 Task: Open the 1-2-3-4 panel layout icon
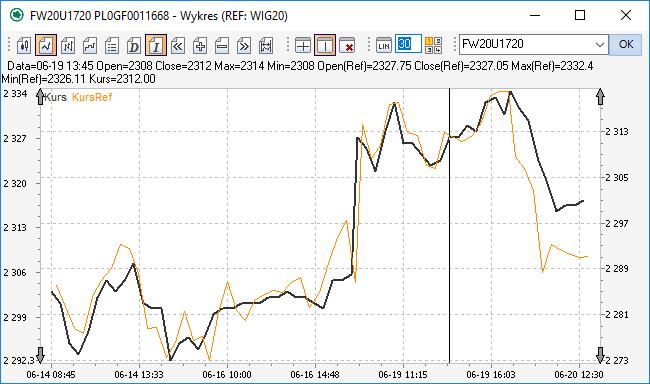(434, 45)
